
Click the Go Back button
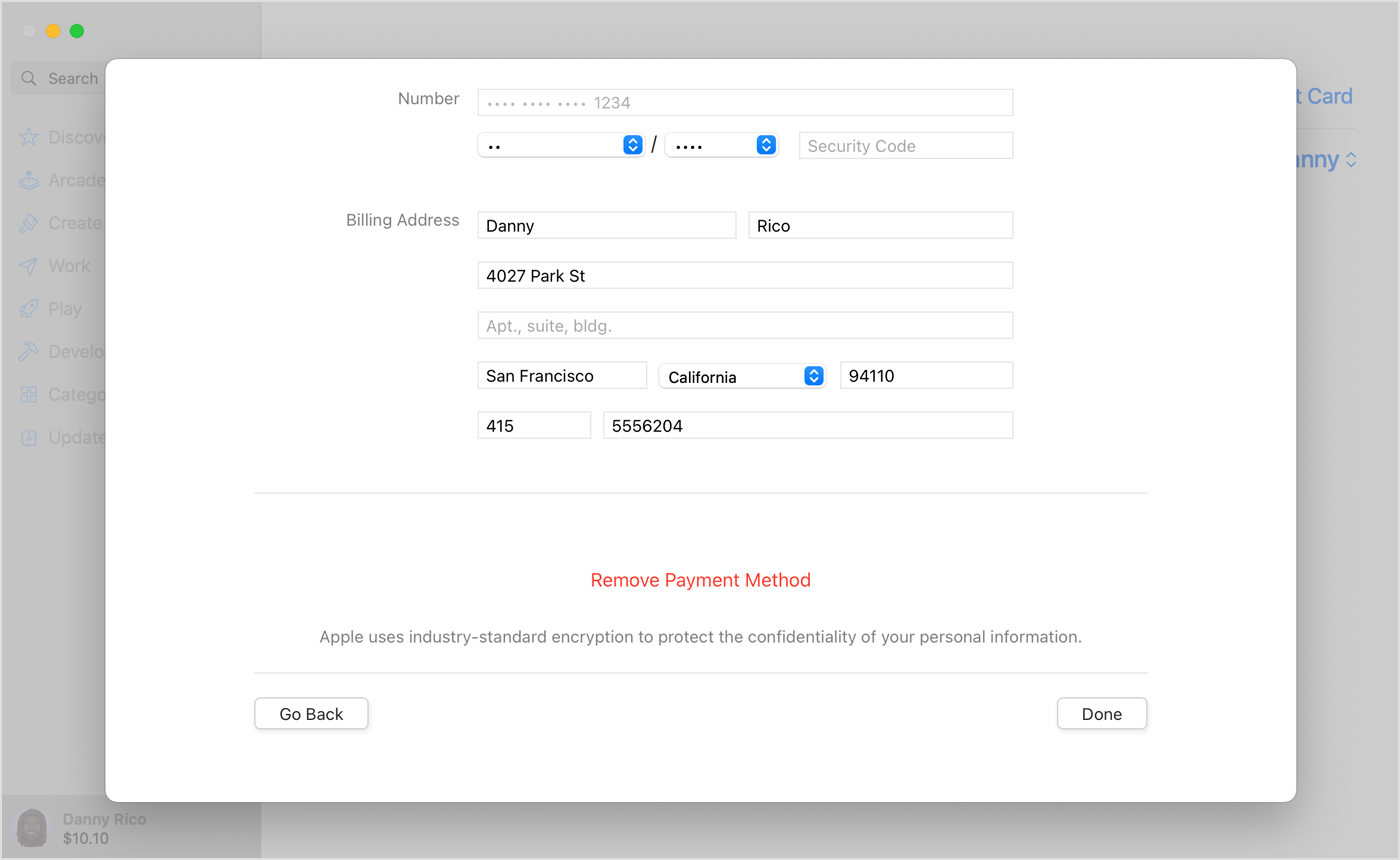(x=311, y=713)
